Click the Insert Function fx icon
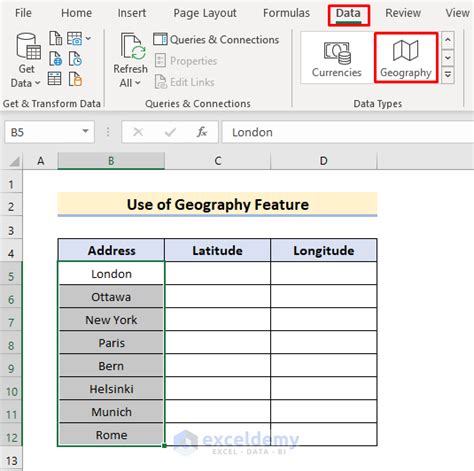The image size is (474, 471). (x=202, y=132)
